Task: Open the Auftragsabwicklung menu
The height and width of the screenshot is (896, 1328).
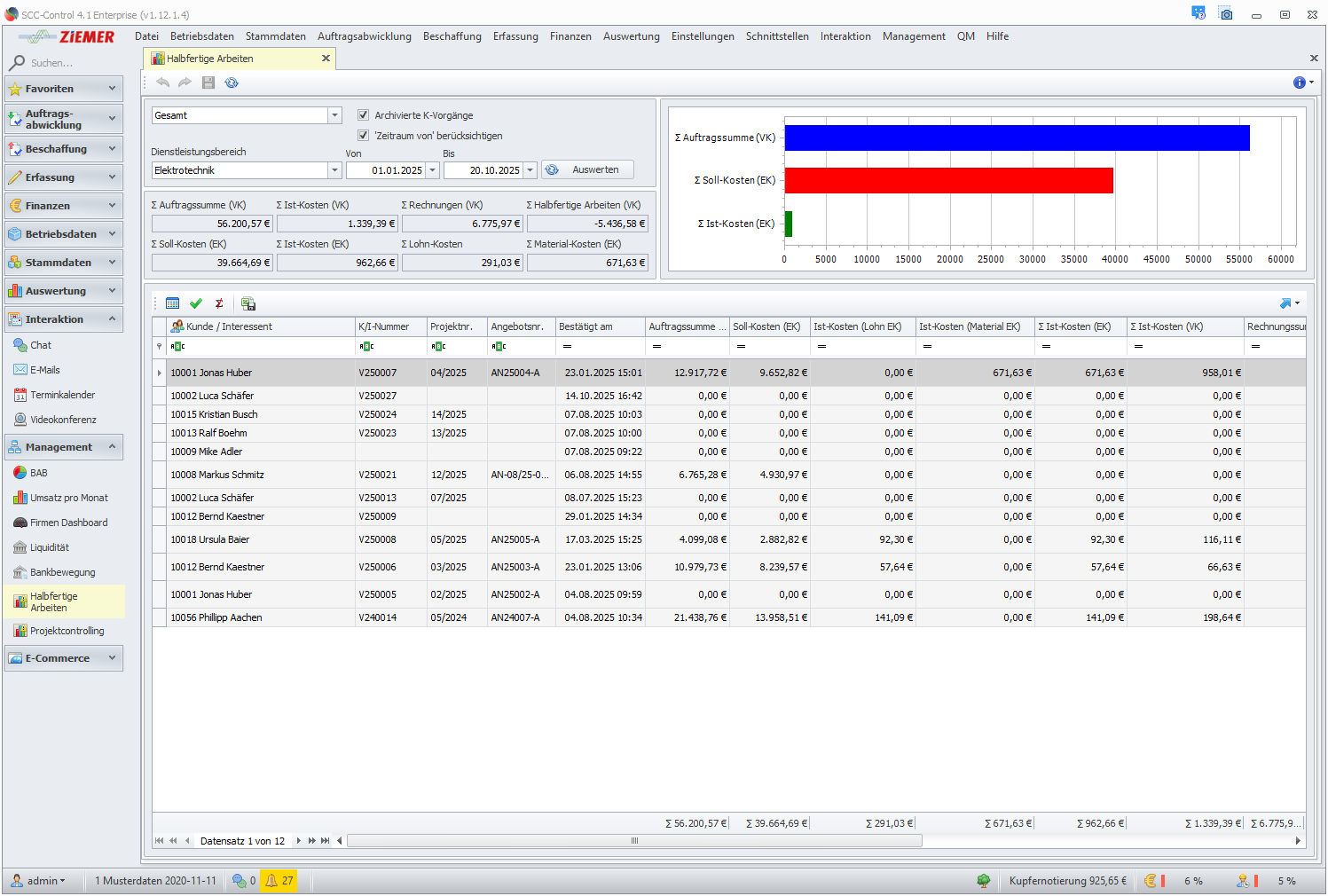Action: (x=364, y=36)
